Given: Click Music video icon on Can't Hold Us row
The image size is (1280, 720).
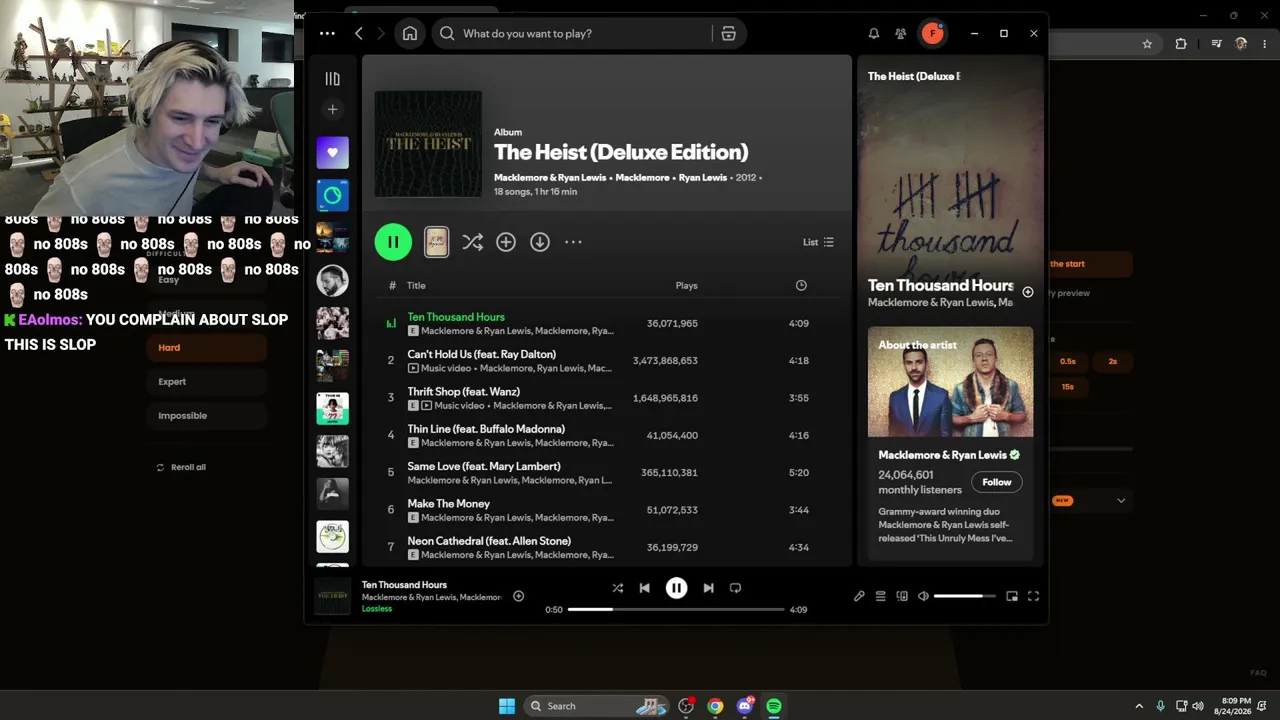Looking at the screenshot, I should coord(413,368).
